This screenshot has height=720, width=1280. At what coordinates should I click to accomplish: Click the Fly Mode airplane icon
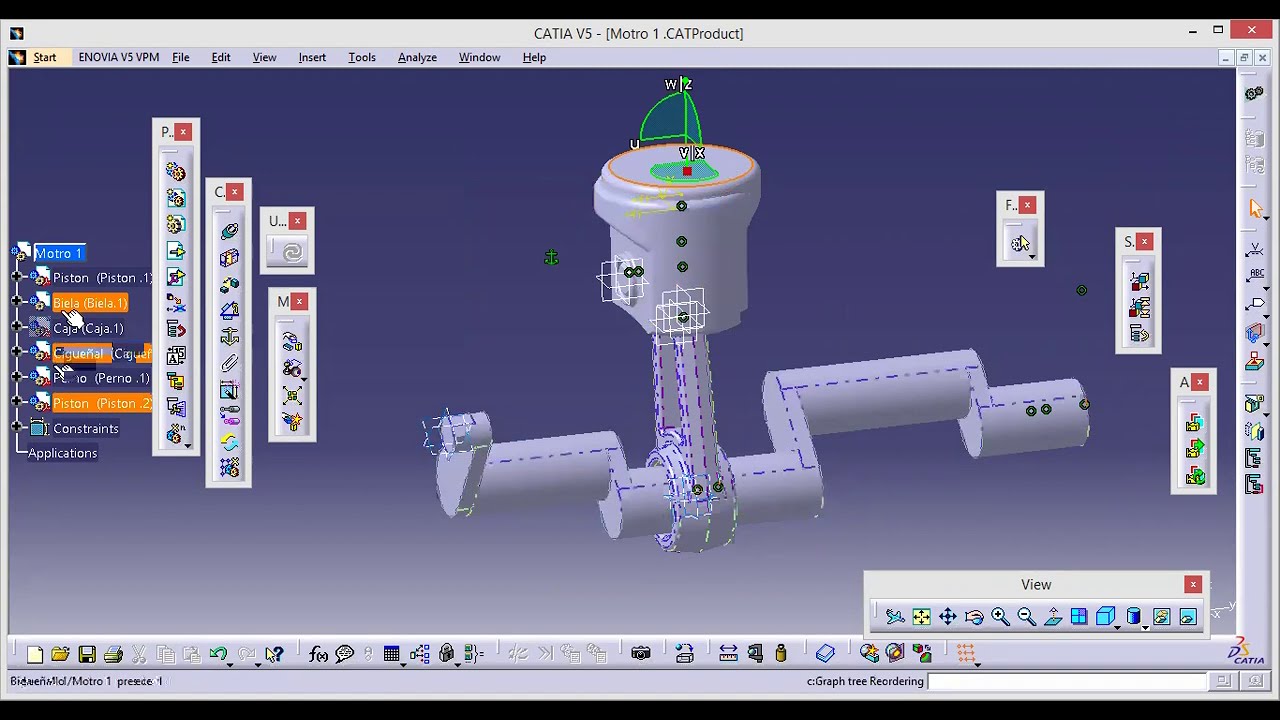click(x=895, y=617)
